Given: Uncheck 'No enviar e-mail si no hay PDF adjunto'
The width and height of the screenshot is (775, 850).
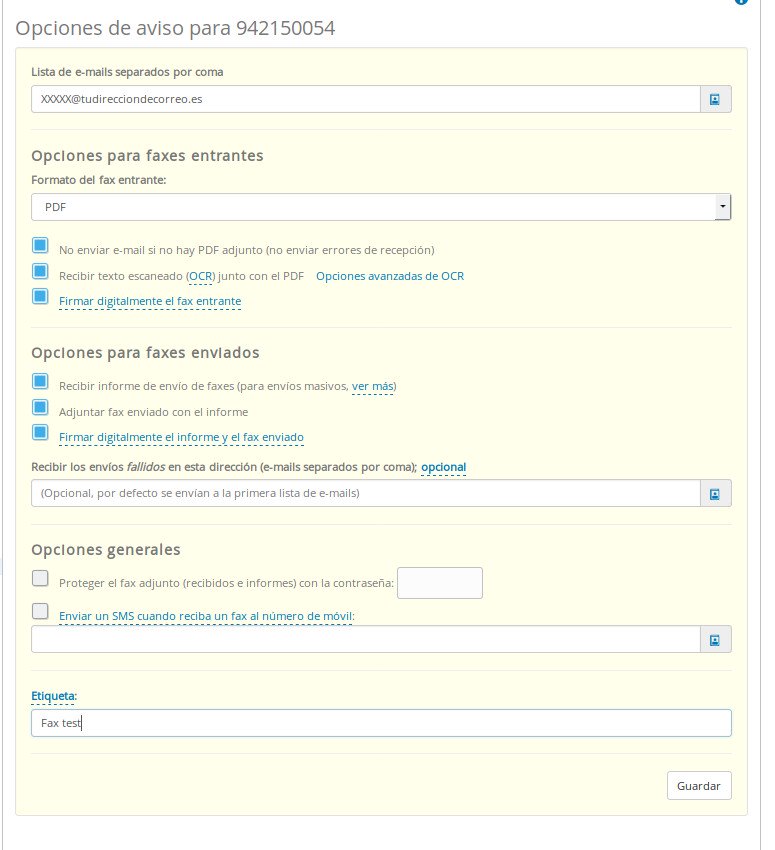Looking at the screenshot, I should pyautogui.click(x=40, y=246).
